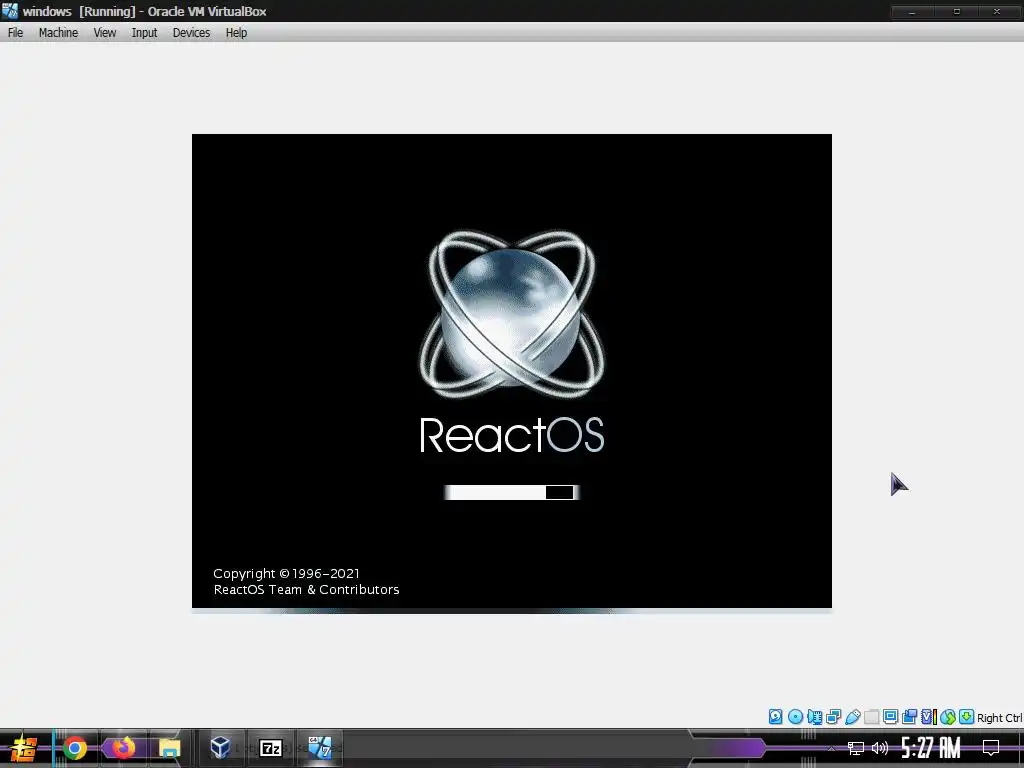Image resolution: width=1024 pixels, height=768 pixels.
Task: Minimize the VirtualBox VM window
Action: [912, 12]
